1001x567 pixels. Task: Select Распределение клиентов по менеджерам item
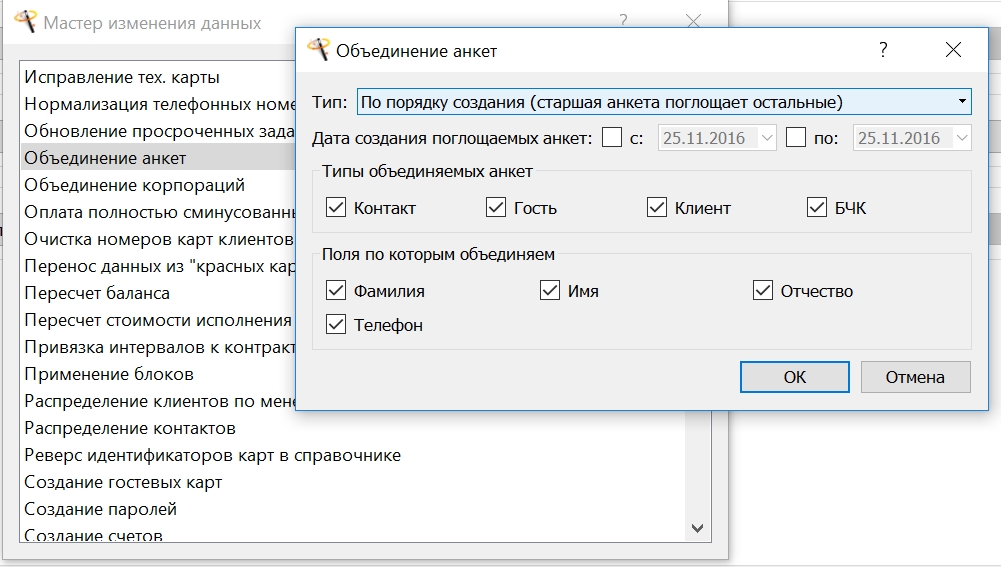pyautogui.click(x=158, y=401)
